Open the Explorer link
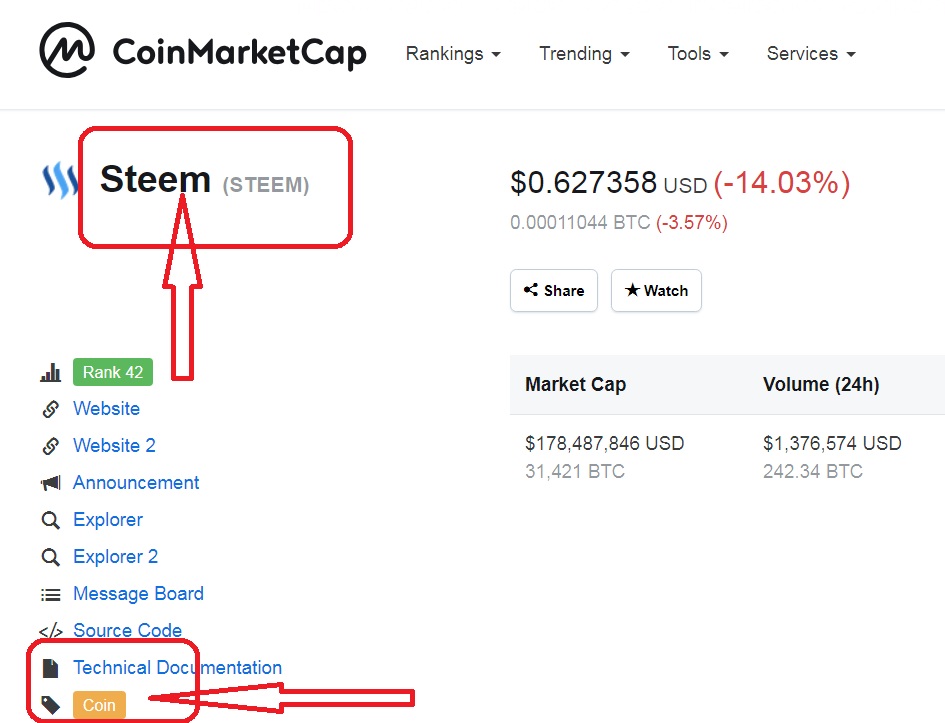The image size is (945, 723). [108, 519]
